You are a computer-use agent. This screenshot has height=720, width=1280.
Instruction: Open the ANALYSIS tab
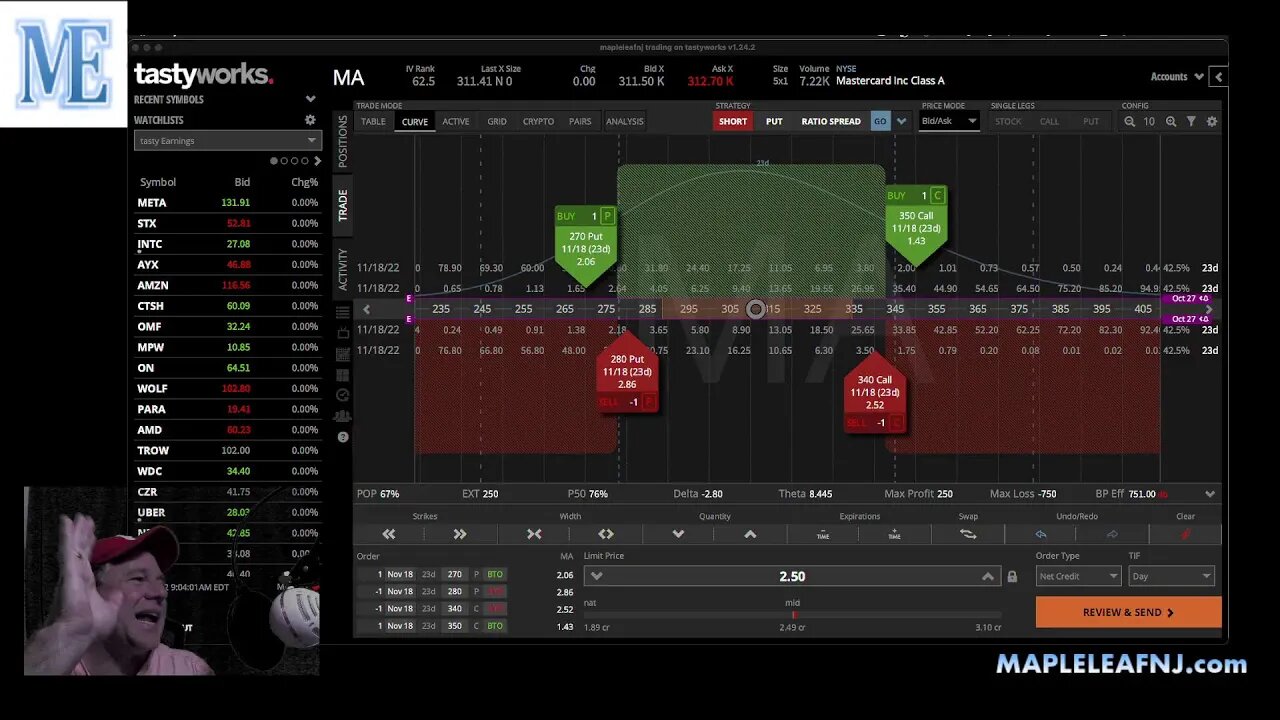click(x=625, y=122)
